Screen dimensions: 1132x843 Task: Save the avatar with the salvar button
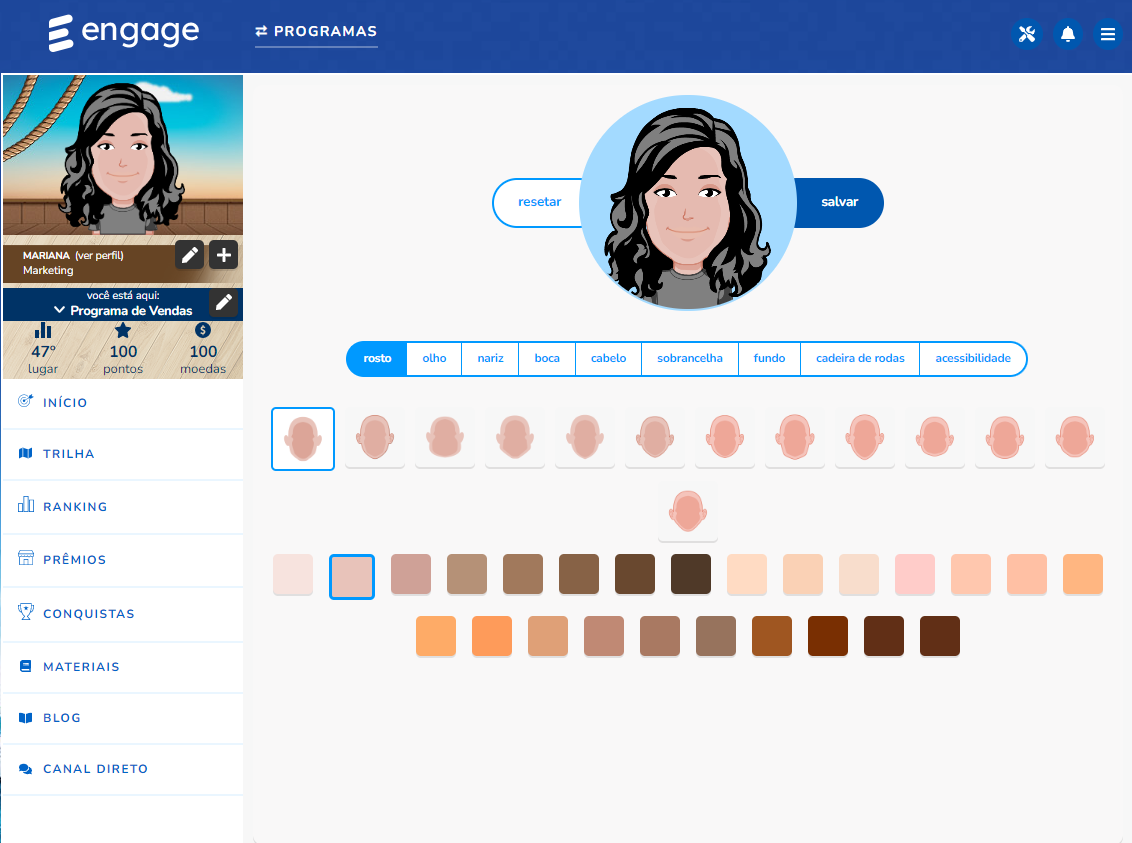(839, 202)
